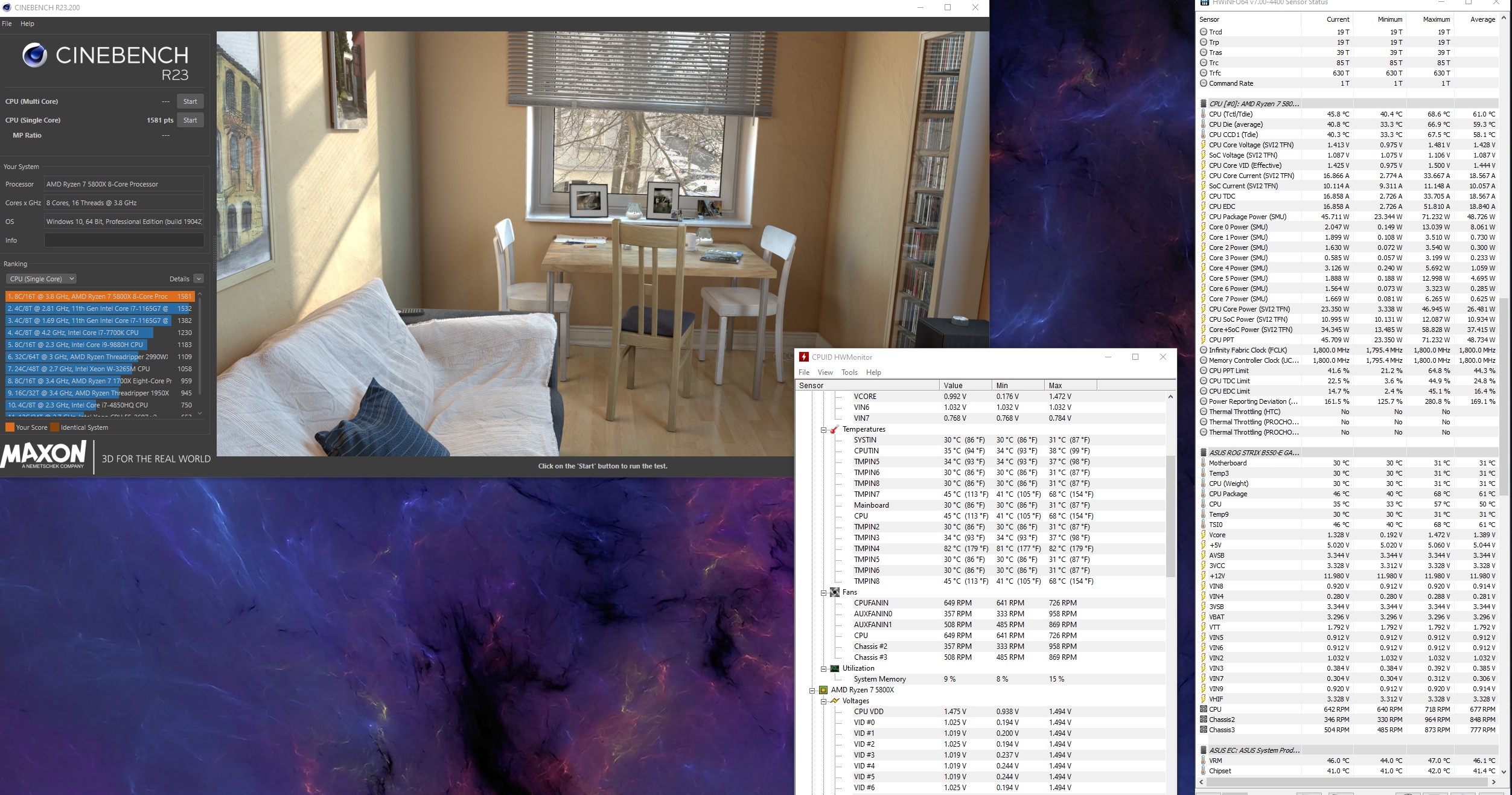The image size is (1512, 795).
Task: Click the Cinebench R23 logo sphere
Action: [34, 56]
